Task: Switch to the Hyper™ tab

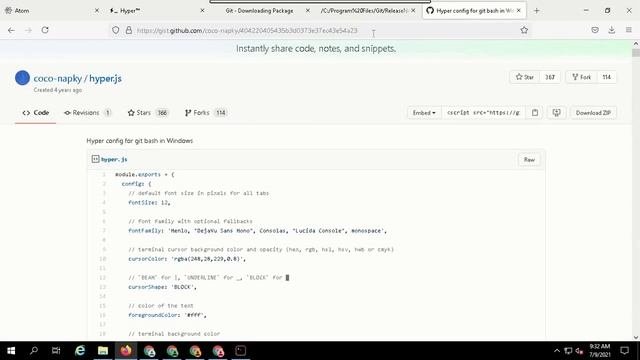Action: coord(157,11)
